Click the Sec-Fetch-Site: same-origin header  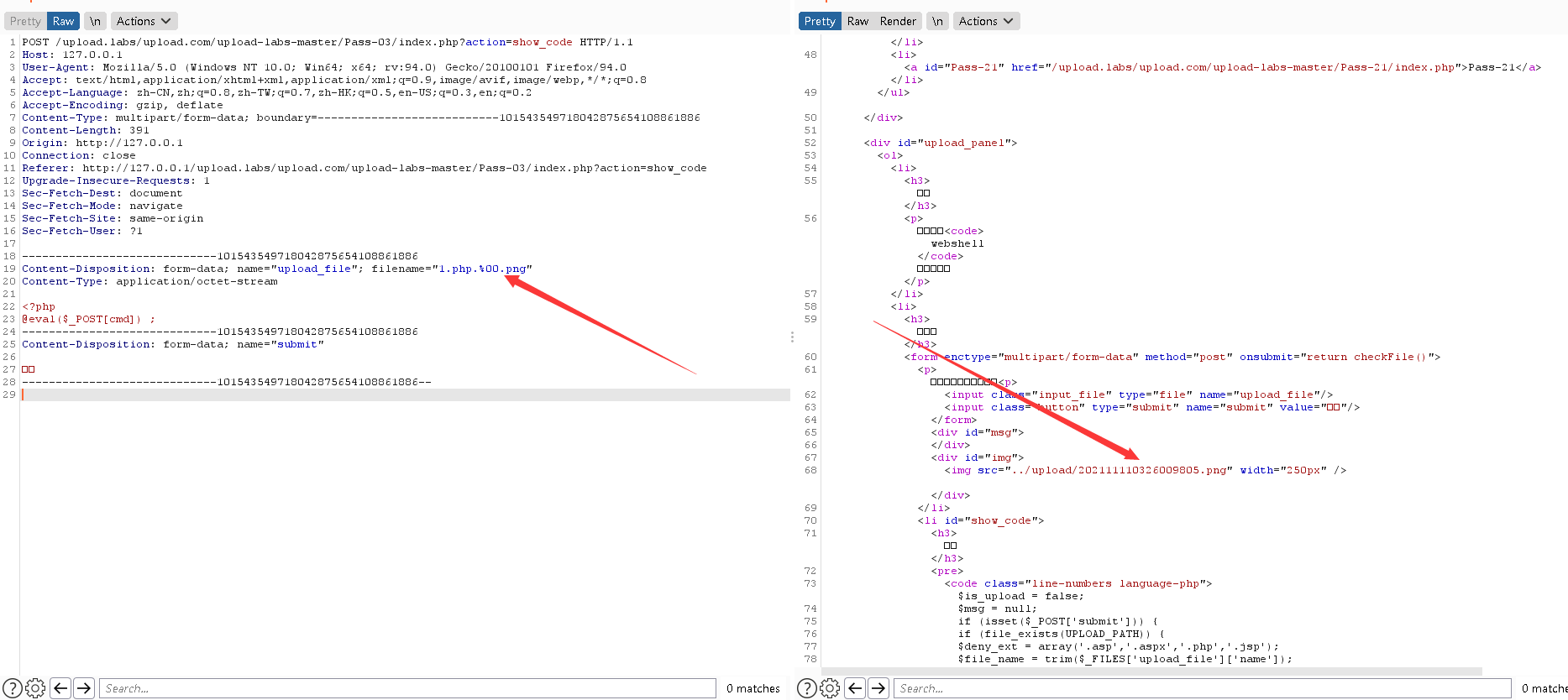113,218
